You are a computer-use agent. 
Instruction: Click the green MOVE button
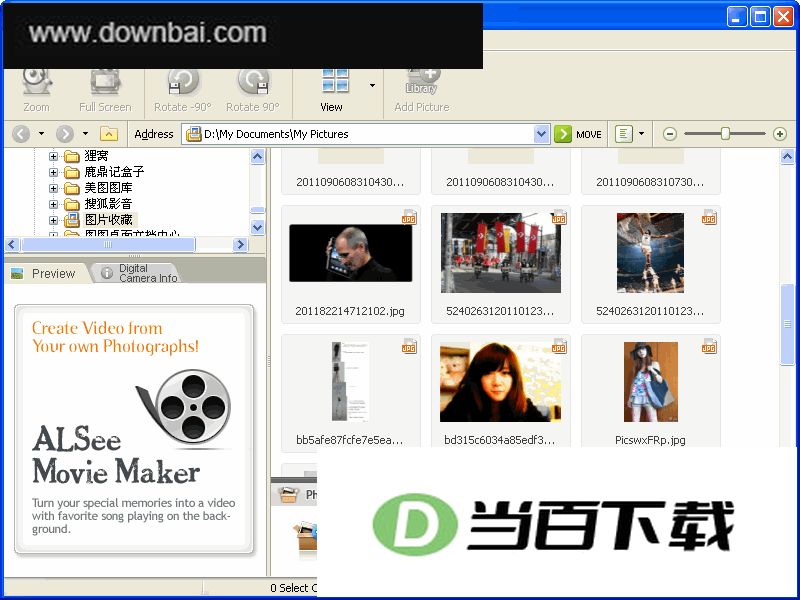(578, 134)
